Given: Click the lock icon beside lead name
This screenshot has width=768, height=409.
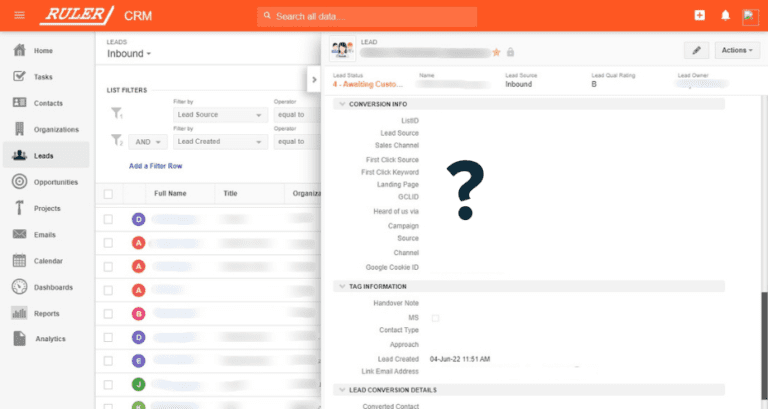Looking at the screenshot, I should (510, 52).
